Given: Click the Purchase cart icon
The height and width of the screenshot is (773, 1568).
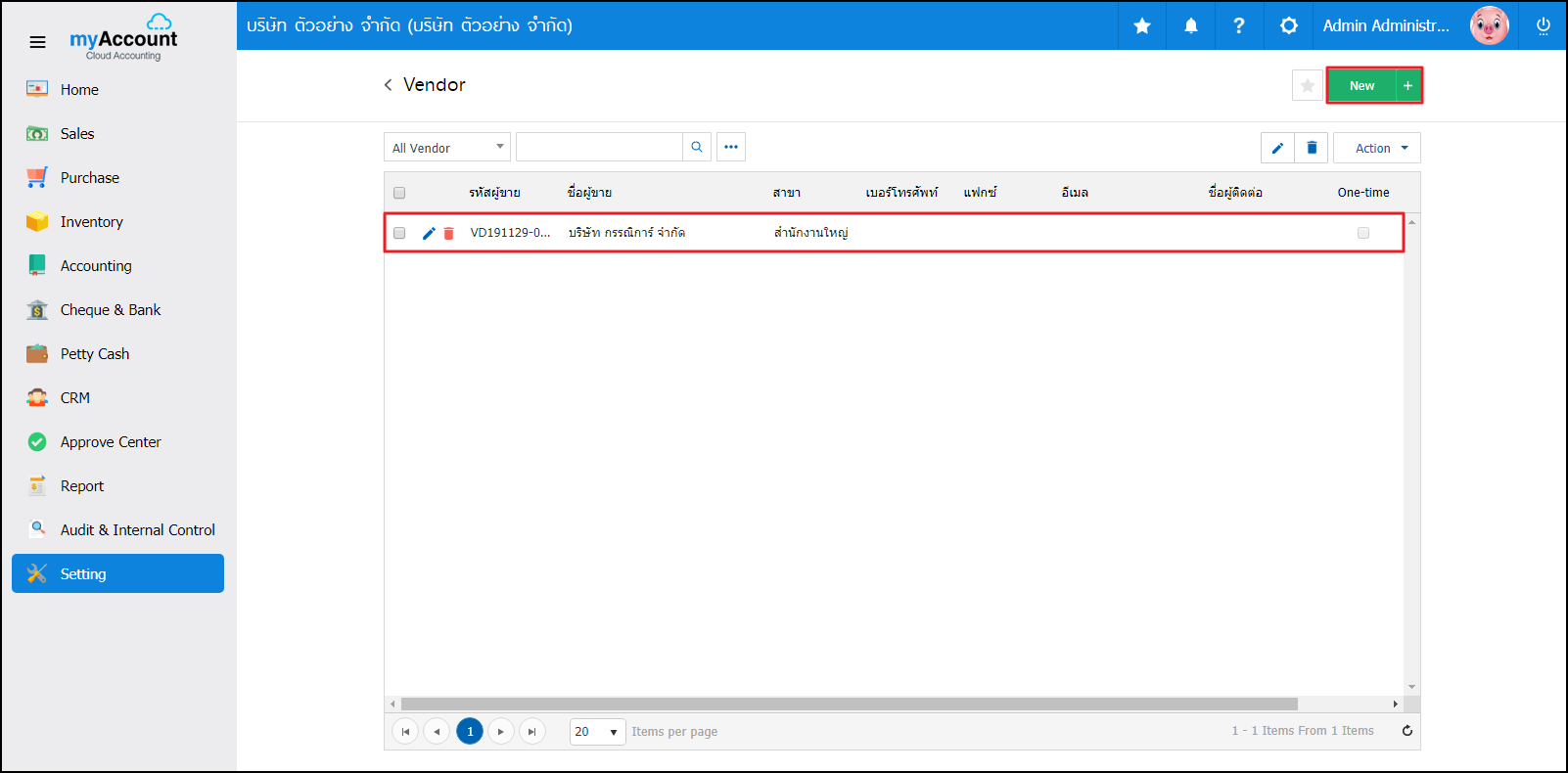Looking at the screenshot, I should pyautogui.click(x=37, y=177).
